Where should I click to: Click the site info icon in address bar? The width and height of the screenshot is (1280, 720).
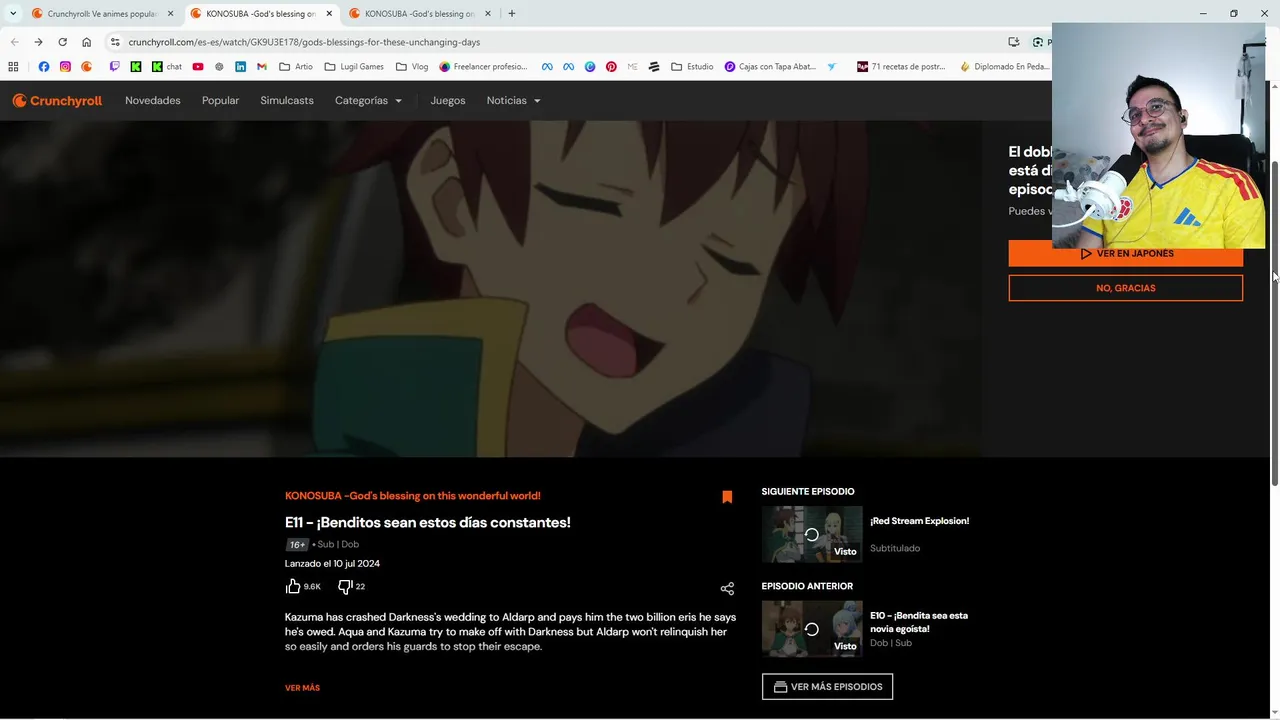pyautogui.click(x=115, y=42)
